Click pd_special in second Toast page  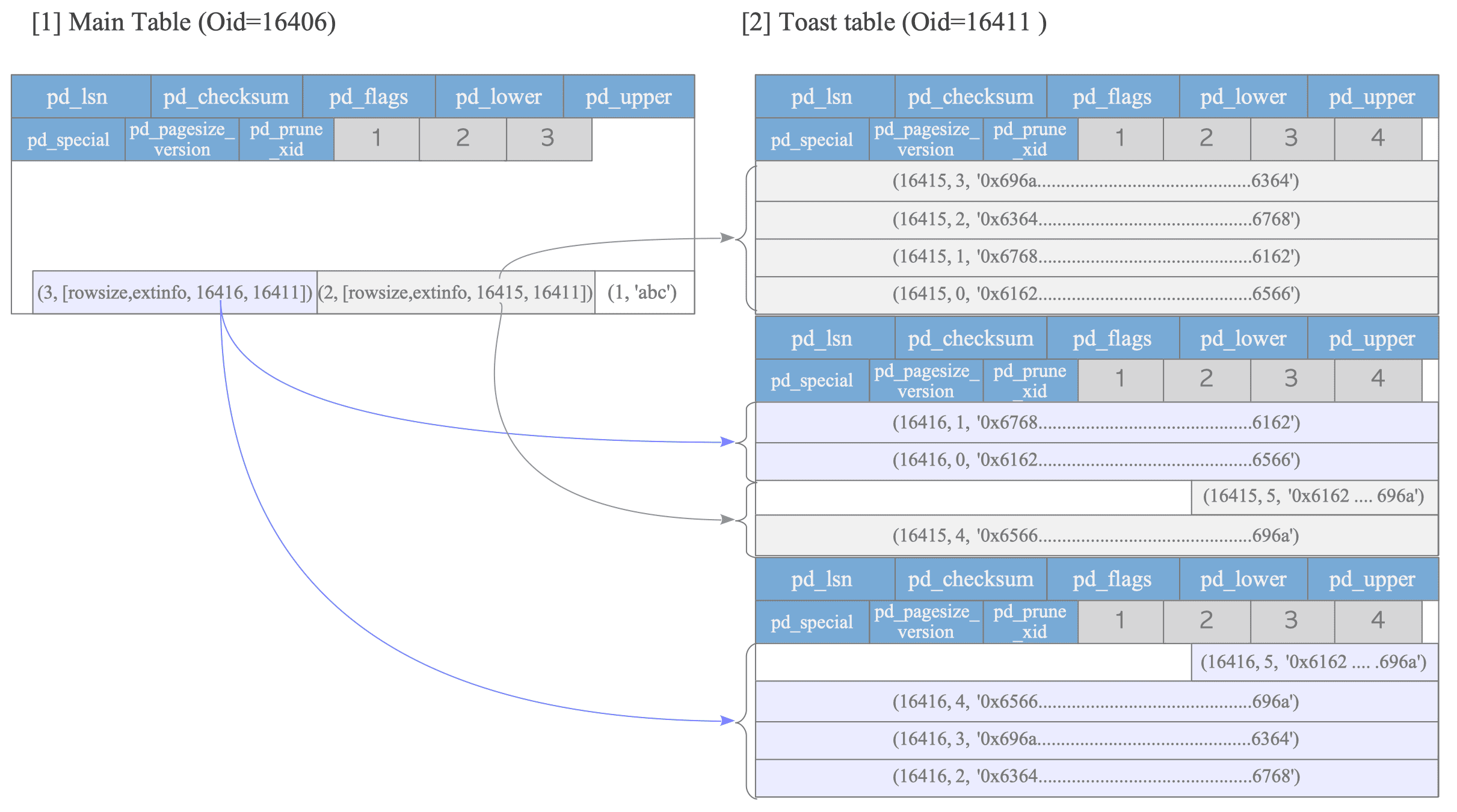(812, 380)
